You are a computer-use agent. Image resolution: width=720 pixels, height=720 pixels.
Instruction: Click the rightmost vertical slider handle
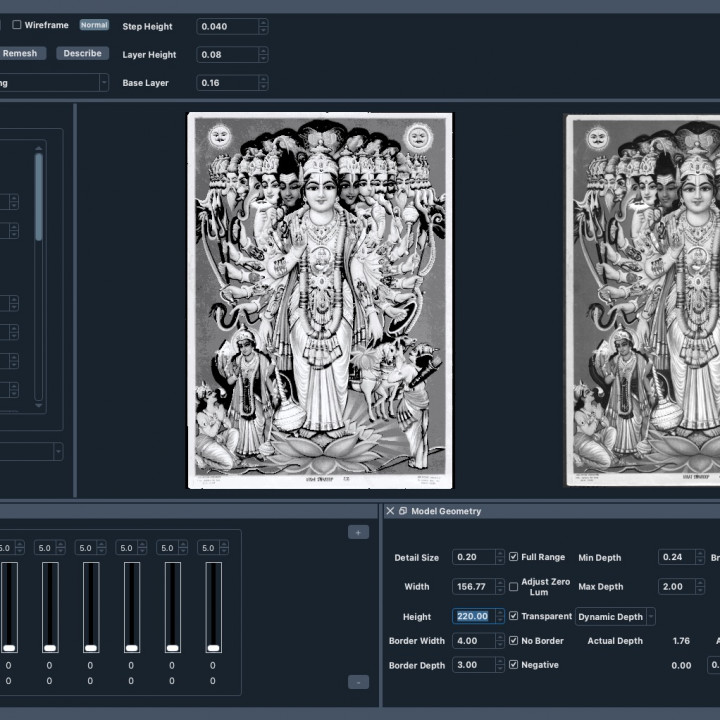point(213,648)
